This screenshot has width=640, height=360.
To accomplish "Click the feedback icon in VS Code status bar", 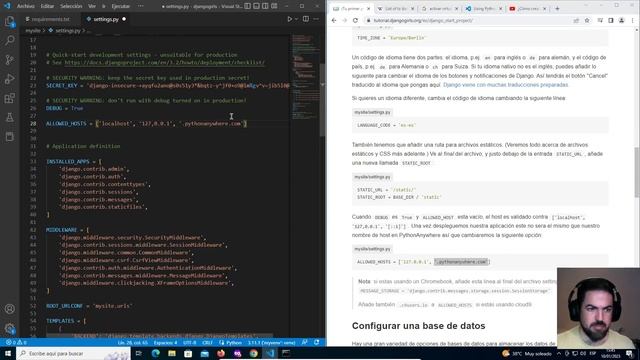I will (305, 343).
